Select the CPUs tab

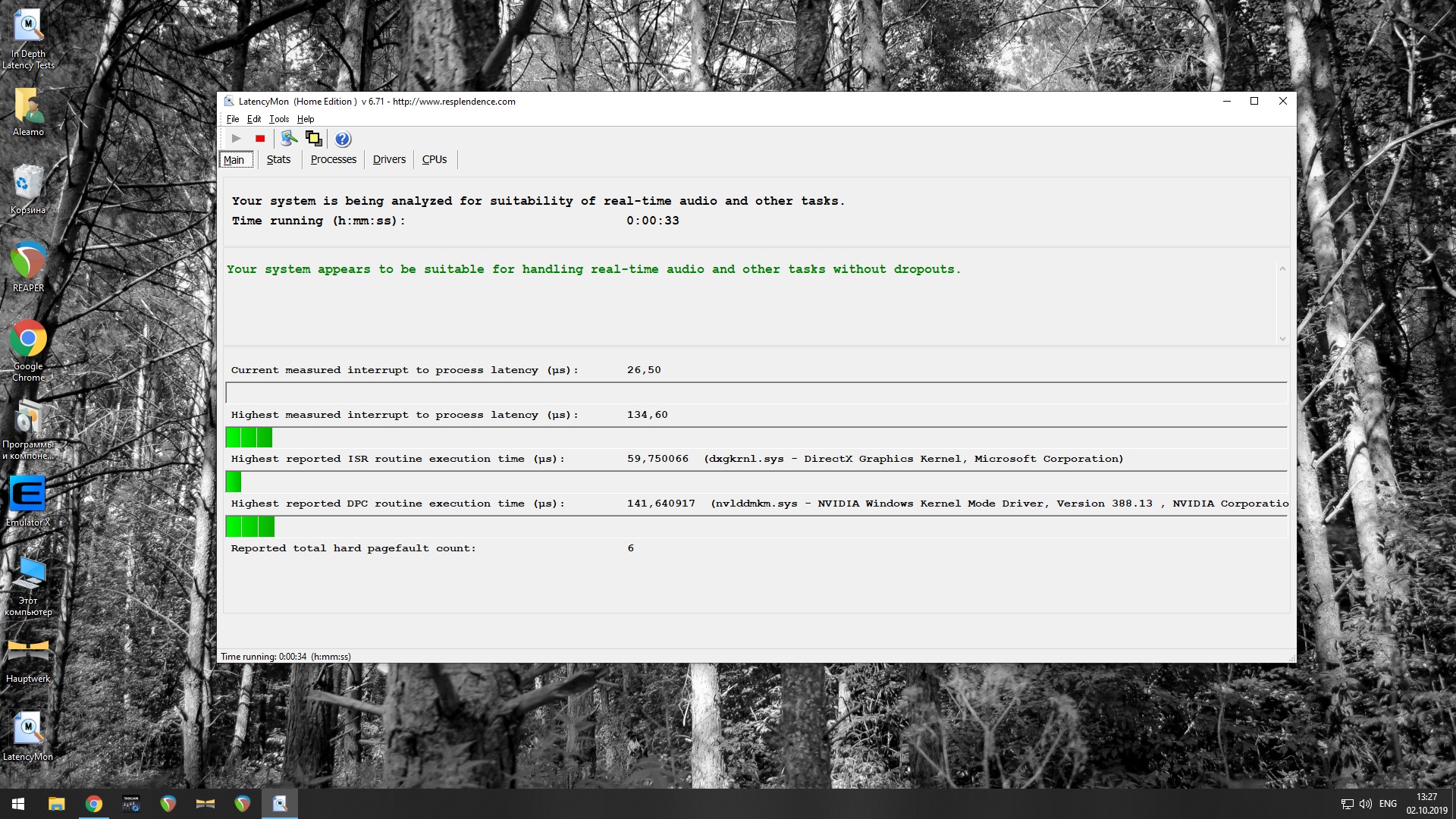click(434, 159)
